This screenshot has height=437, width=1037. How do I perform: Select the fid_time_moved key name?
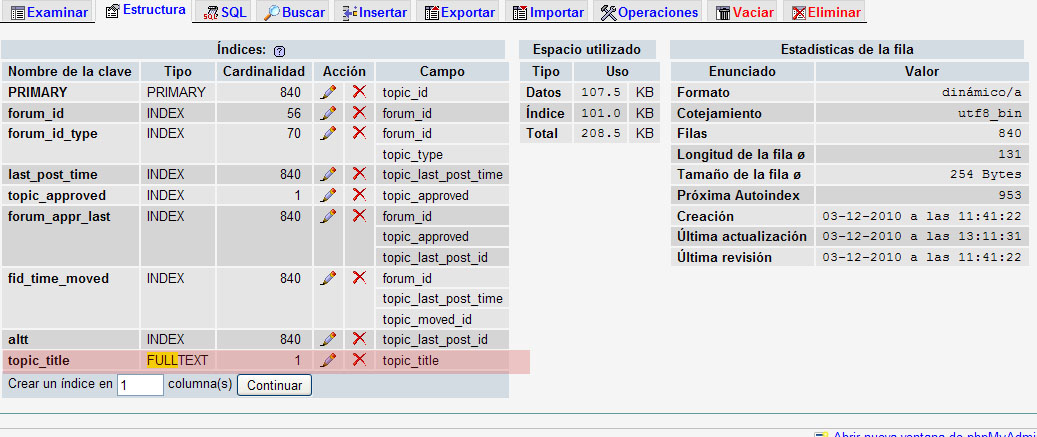point(71,299)
